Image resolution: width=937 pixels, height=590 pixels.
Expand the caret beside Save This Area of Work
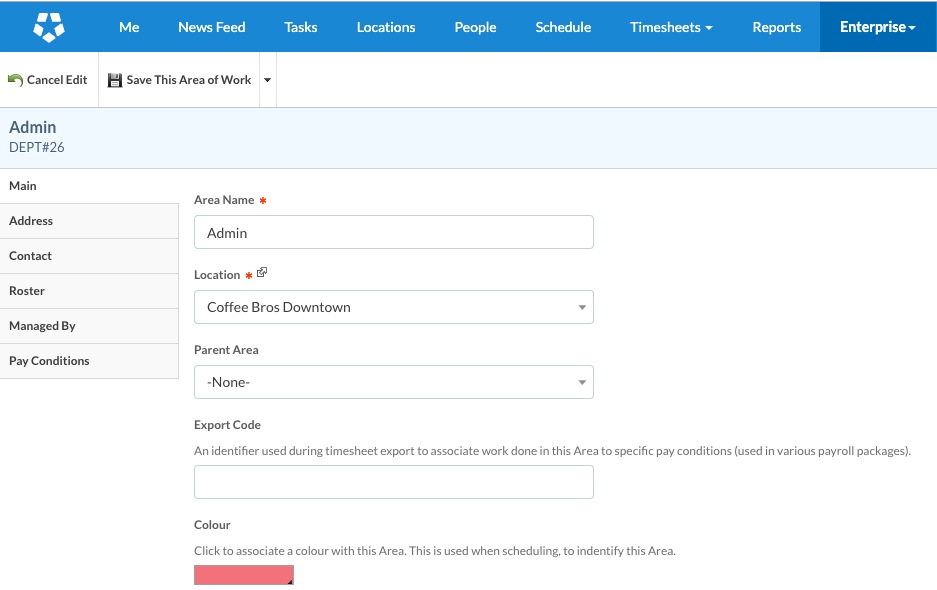point(266,79)
